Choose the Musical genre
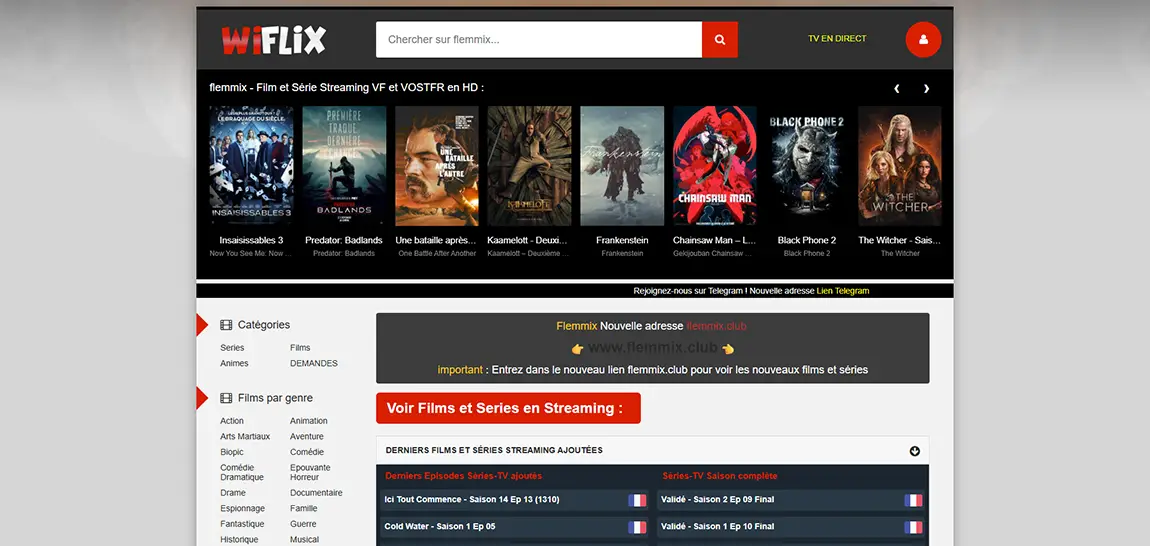 [x=304, y=539]
